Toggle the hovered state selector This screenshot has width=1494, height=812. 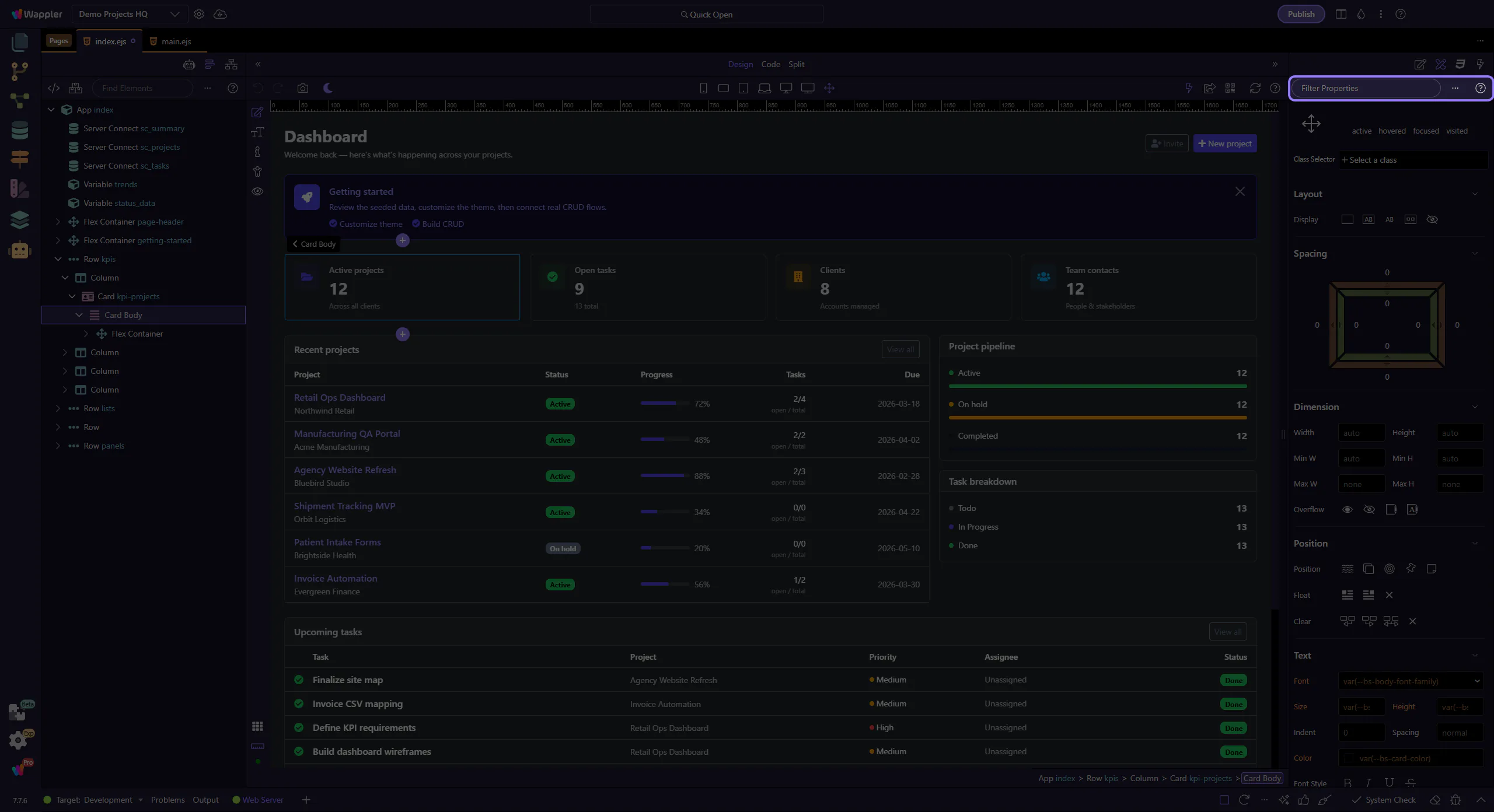click(x=1391, y=131)
